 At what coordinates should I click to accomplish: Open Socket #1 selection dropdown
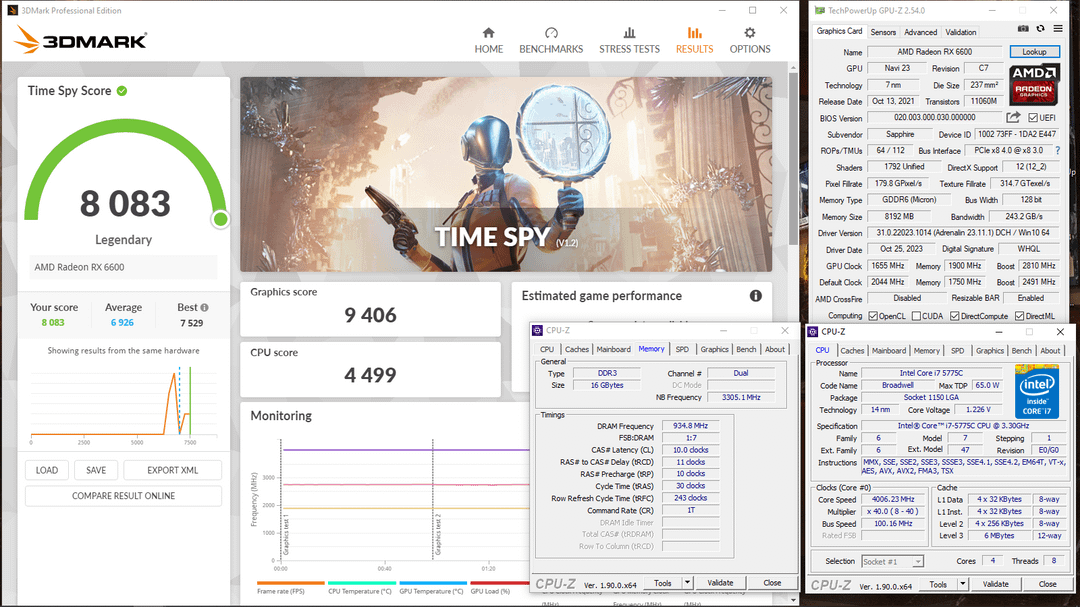click(892, 562)
